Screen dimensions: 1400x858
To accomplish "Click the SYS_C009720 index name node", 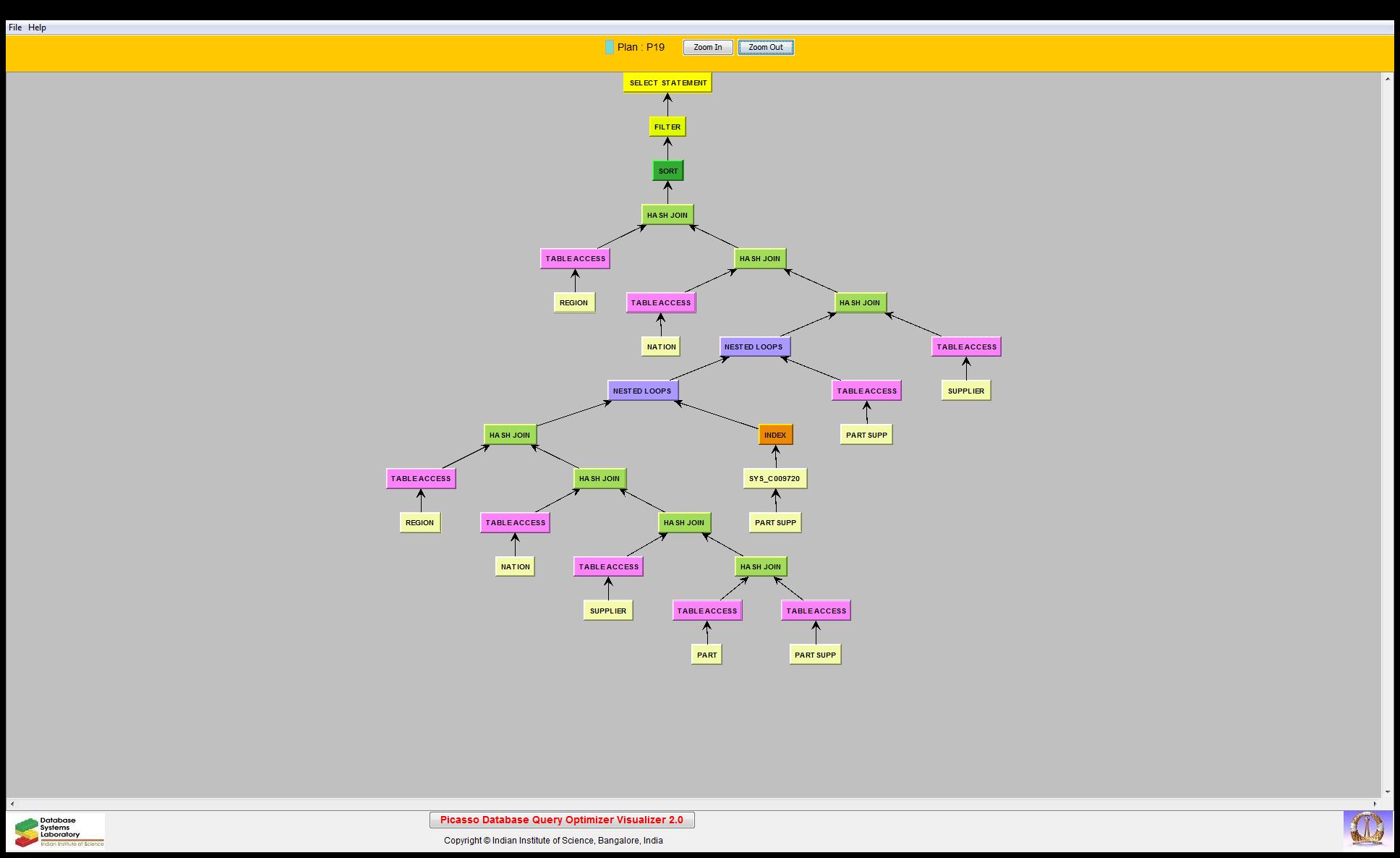I will (x=774, y=478).
